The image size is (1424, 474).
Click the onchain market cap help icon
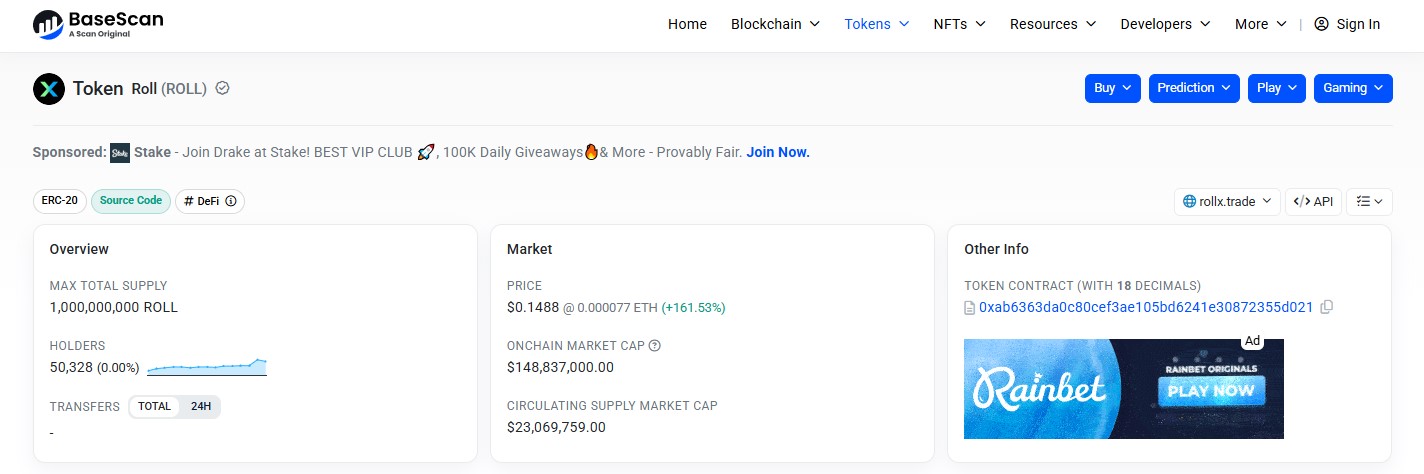[655, 346]
